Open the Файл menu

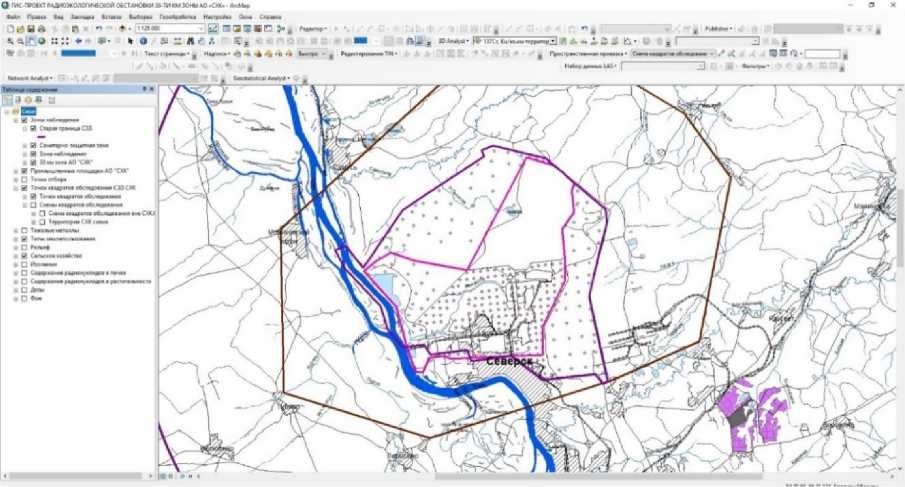coord(13,17)
